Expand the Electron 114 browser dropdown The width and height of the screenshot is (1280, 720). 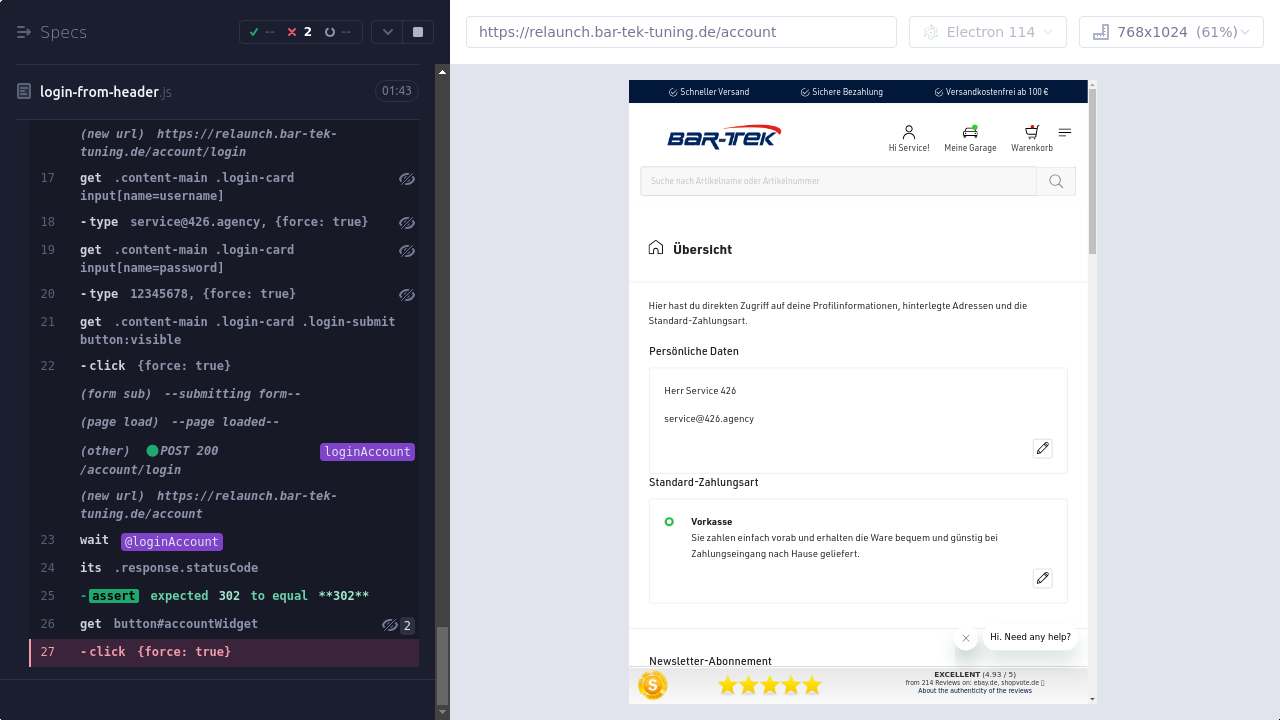(987, 32)
